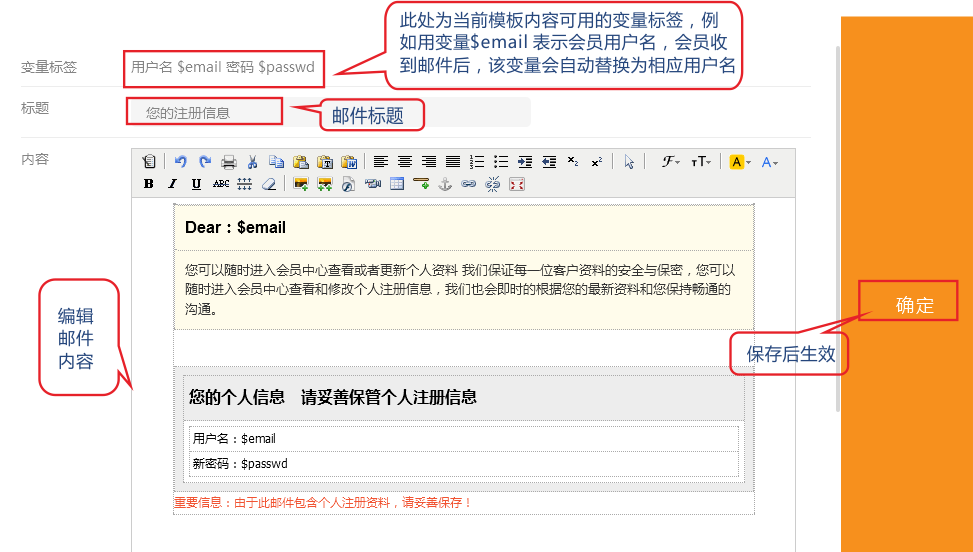Click the 确定 confirm button
Screen dimensions: 973x552
914,306
